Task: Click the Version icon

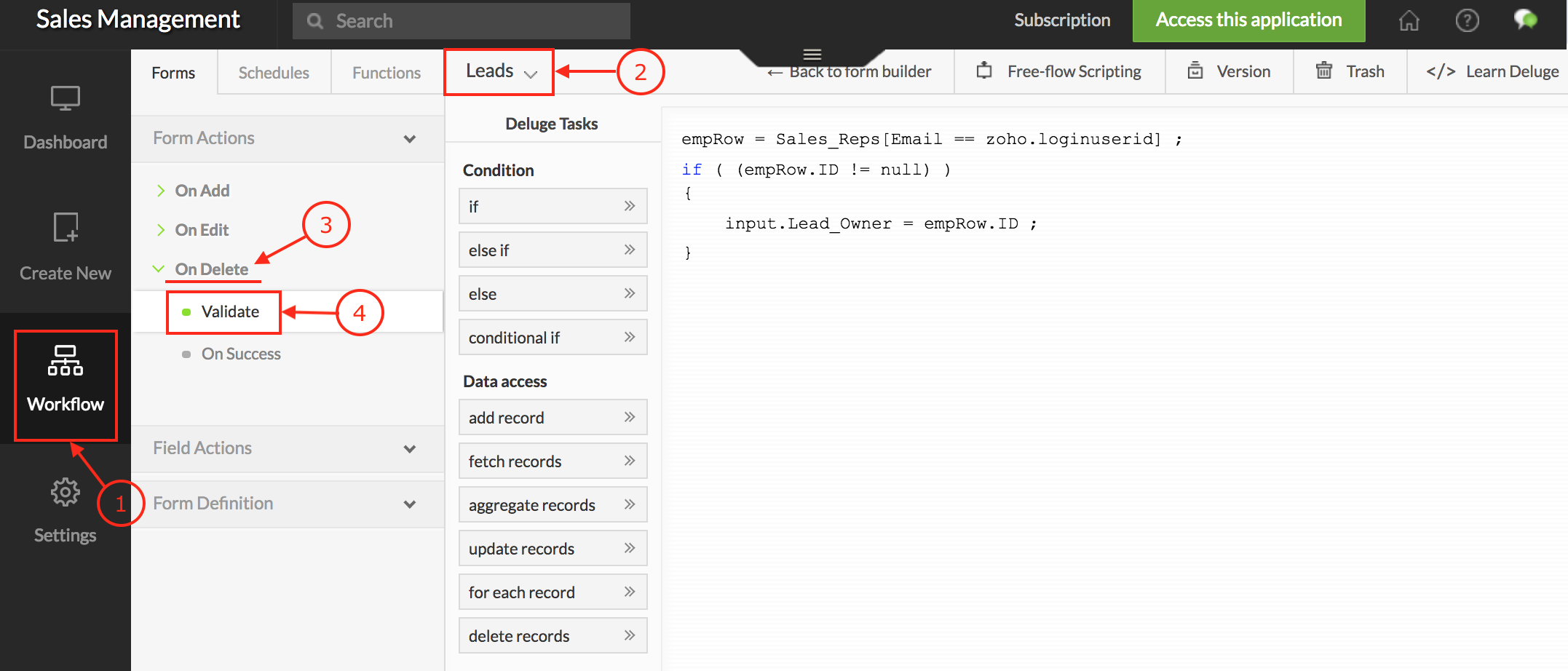Action: [x=1195, y=71]
